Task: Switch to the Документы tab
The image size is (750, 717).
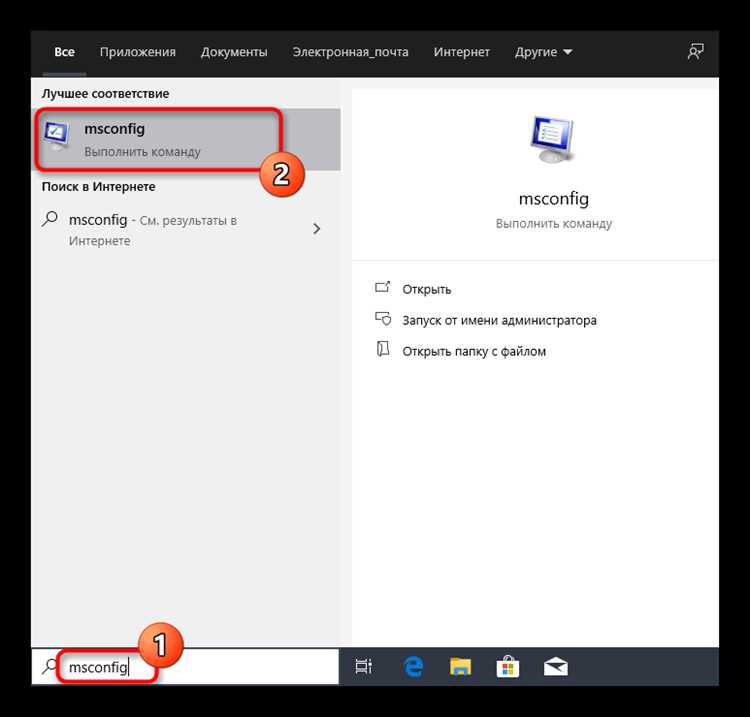Action: click(x=234, y=52)
